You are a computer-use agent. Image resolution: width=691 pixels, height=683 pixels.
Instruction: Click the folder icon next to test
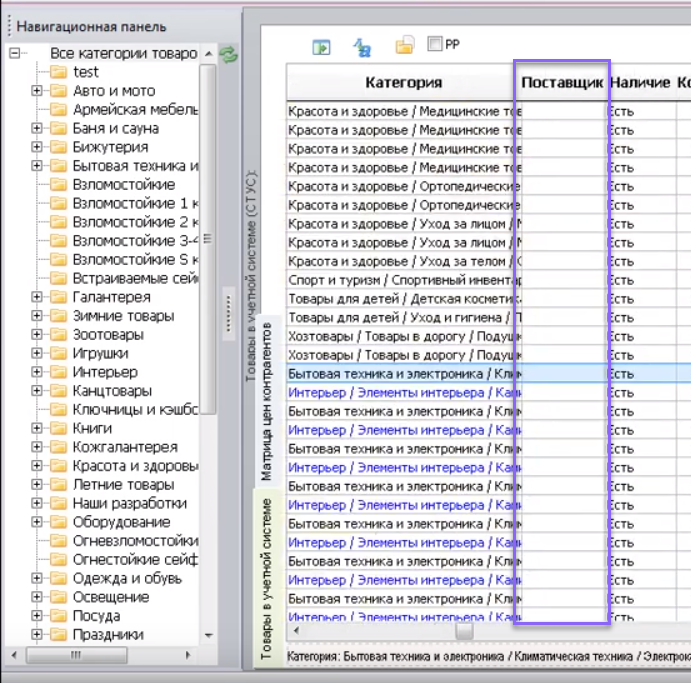pos(58,72)
